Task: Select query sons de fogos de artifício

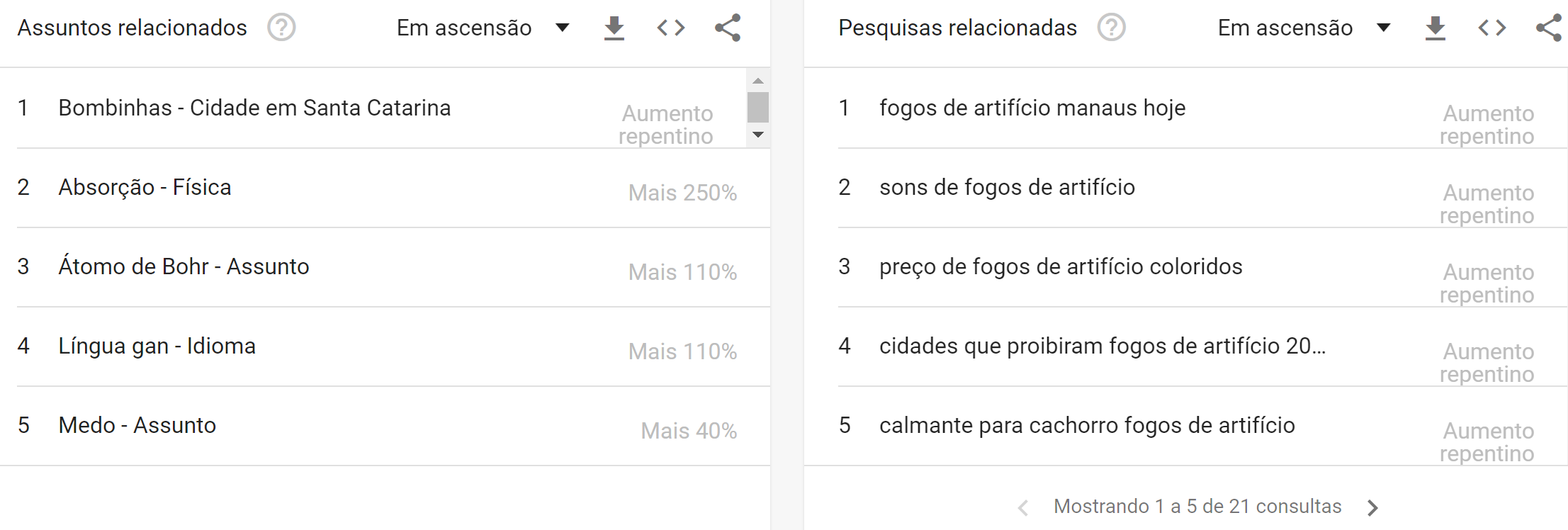Action: [1007, 188]
